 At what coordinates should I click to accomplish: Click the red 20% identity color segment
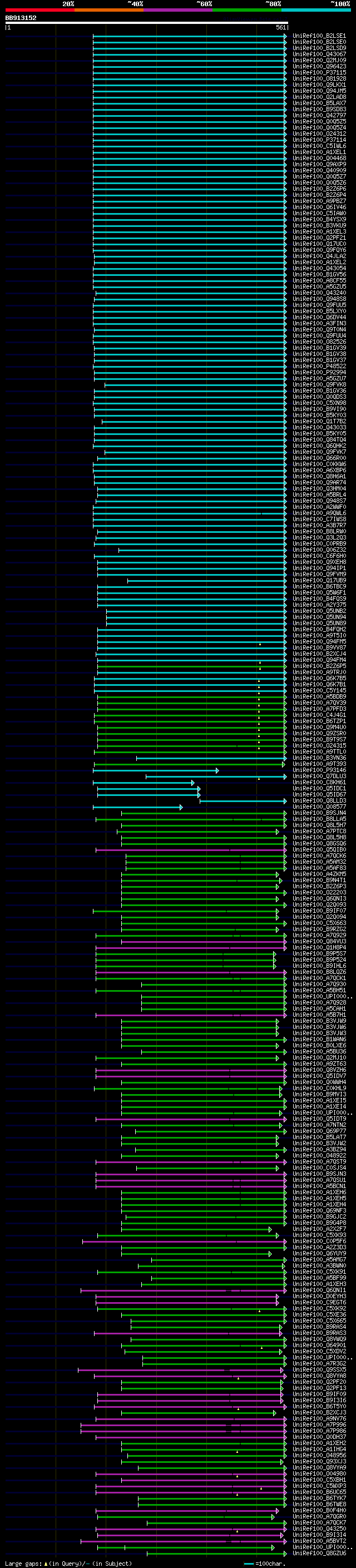pos(39,10)
